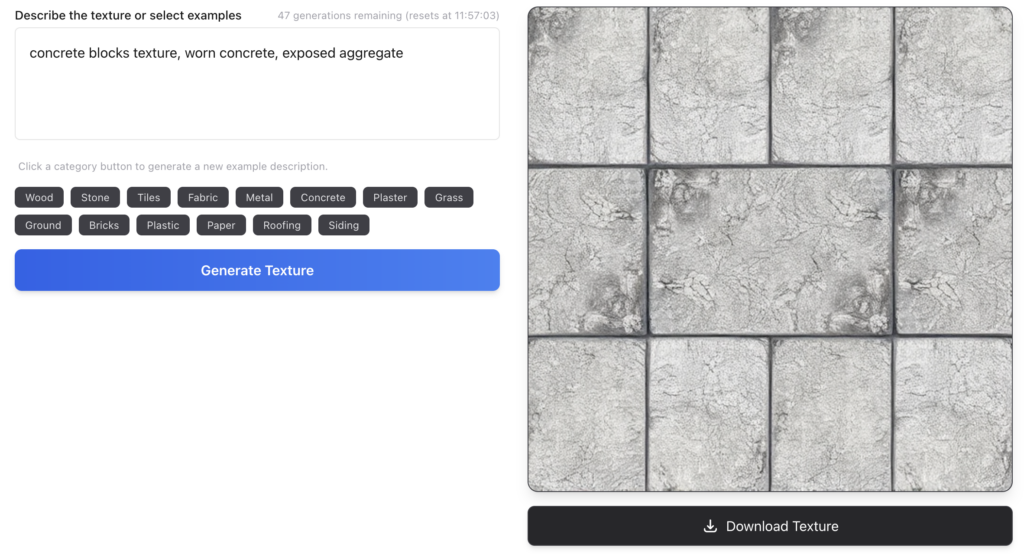Pick the Tiles category
The image size is (1024, 554).
pos(149,197)
